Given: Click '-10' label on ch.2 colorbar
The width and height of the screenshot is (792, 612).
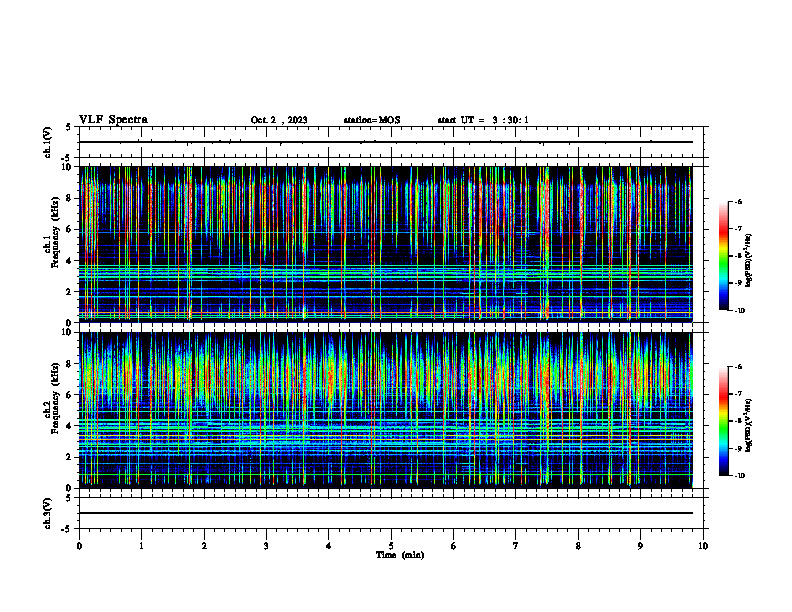Looking at the screenshot, I should [740, 476].
